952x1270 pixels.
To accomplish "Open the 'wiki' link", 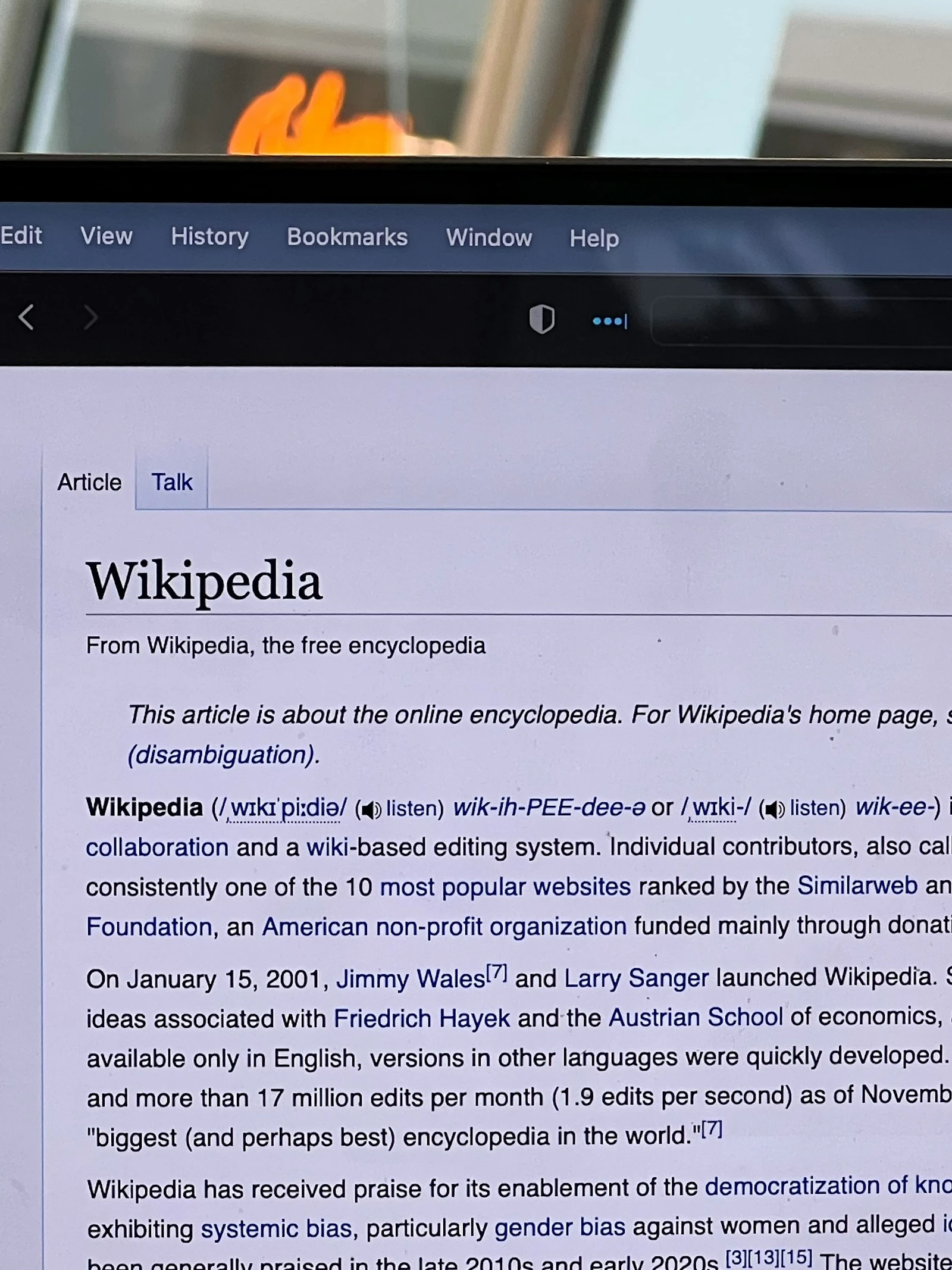I will 327,847.
